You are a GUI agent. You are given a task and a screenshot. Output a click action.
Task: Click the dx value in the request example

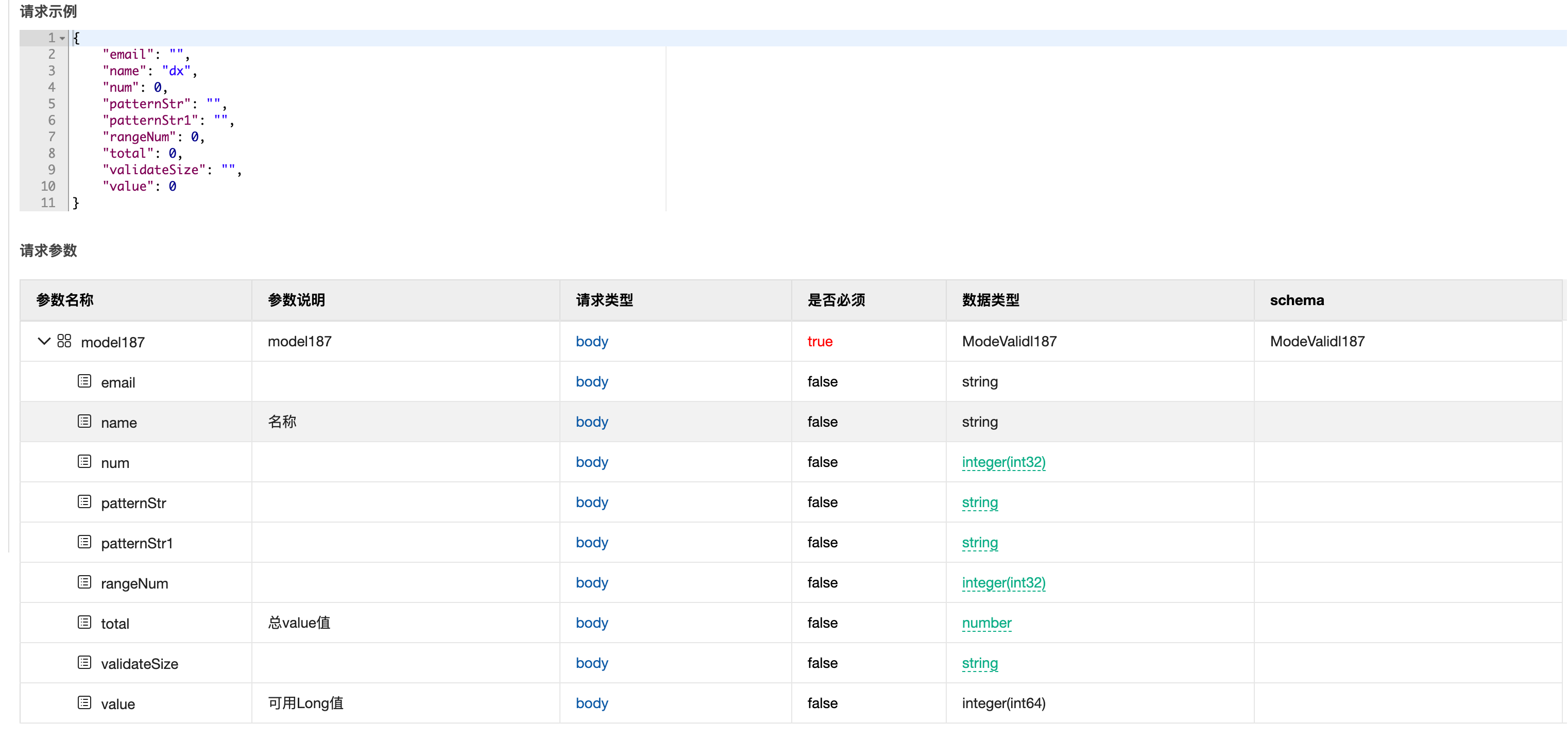[x=176, y=70]
